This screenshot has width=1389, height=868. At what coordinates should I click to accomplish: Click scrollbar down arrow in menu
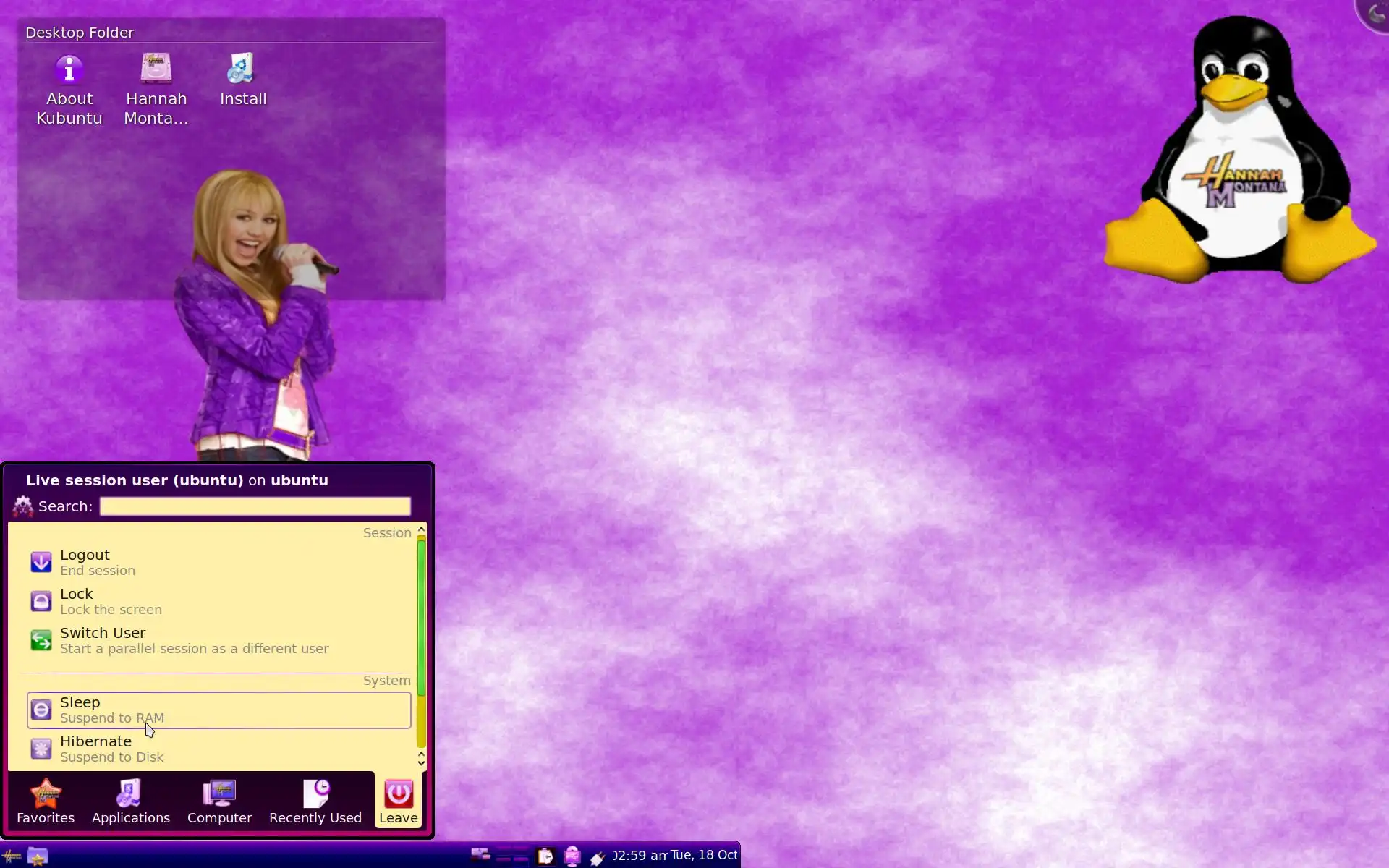[x=421, y=762]
